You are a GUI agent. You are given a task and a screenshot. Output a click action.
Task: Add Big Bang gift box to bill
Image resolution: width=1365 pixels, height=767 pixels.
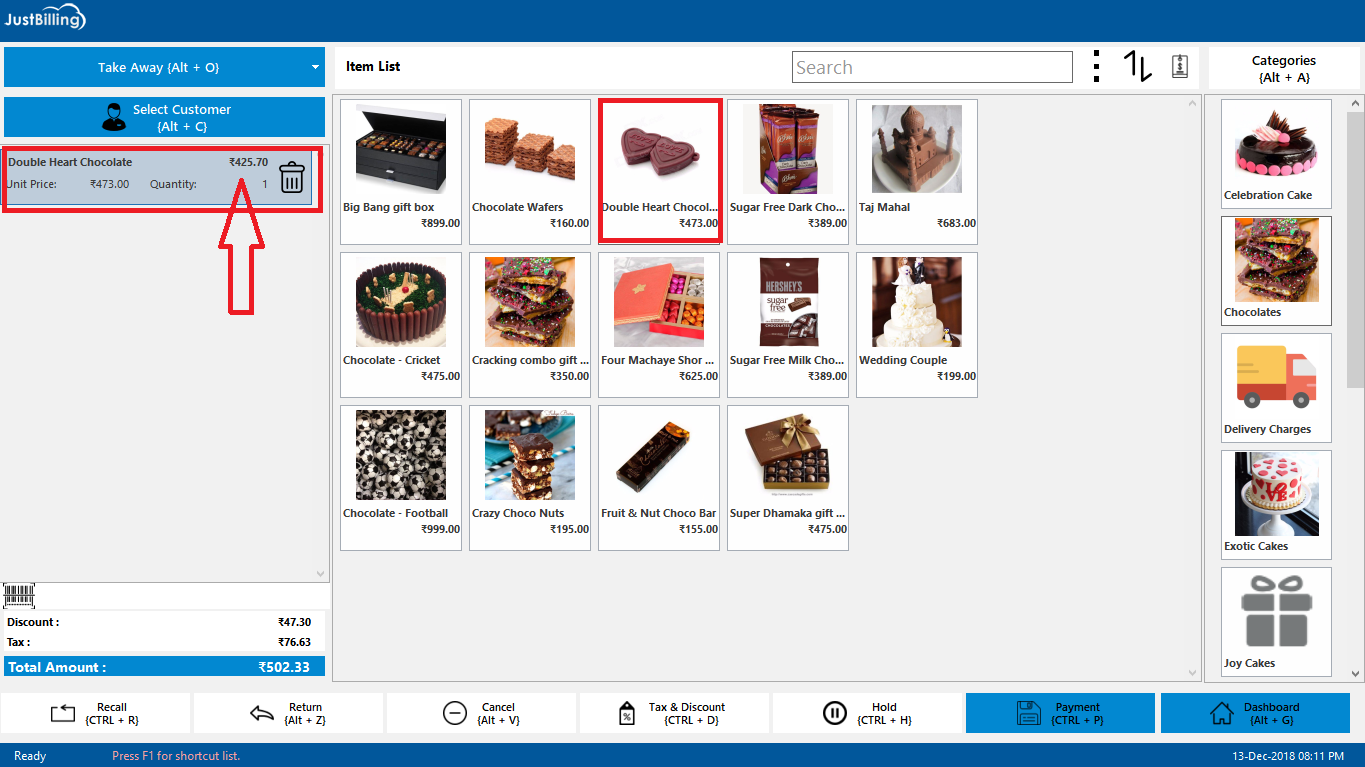coord(401,171)
